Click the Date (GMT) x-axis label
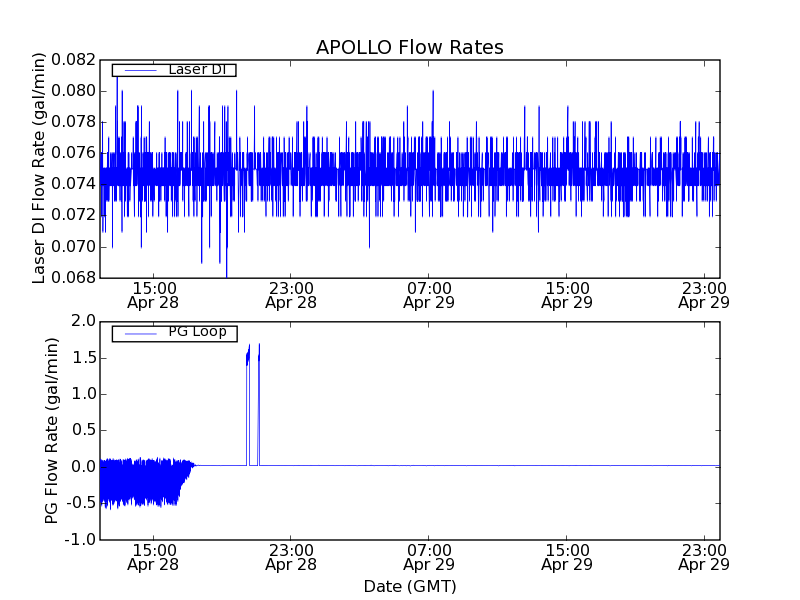800x600 pixels. [409, 586]
